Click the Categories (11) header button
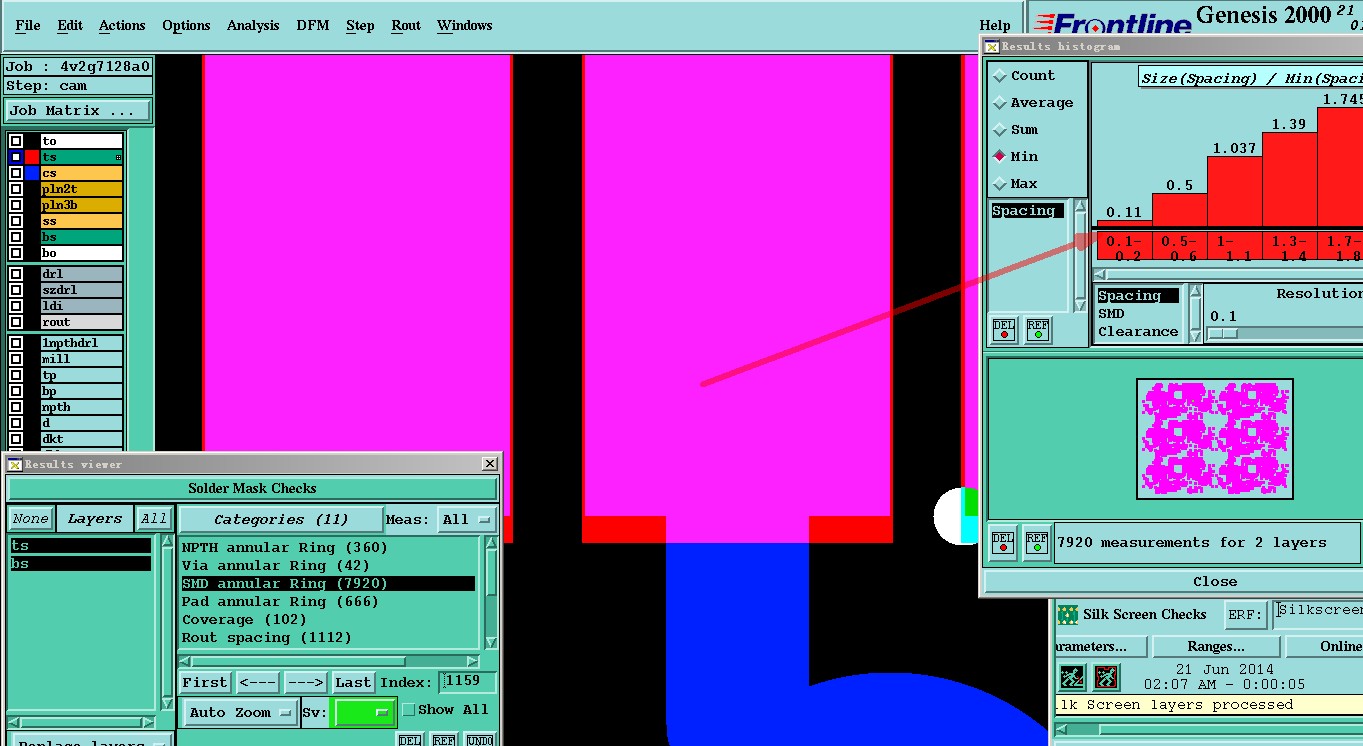The height and width of the screenshot is (746, 1363). [x=281, y=519]
